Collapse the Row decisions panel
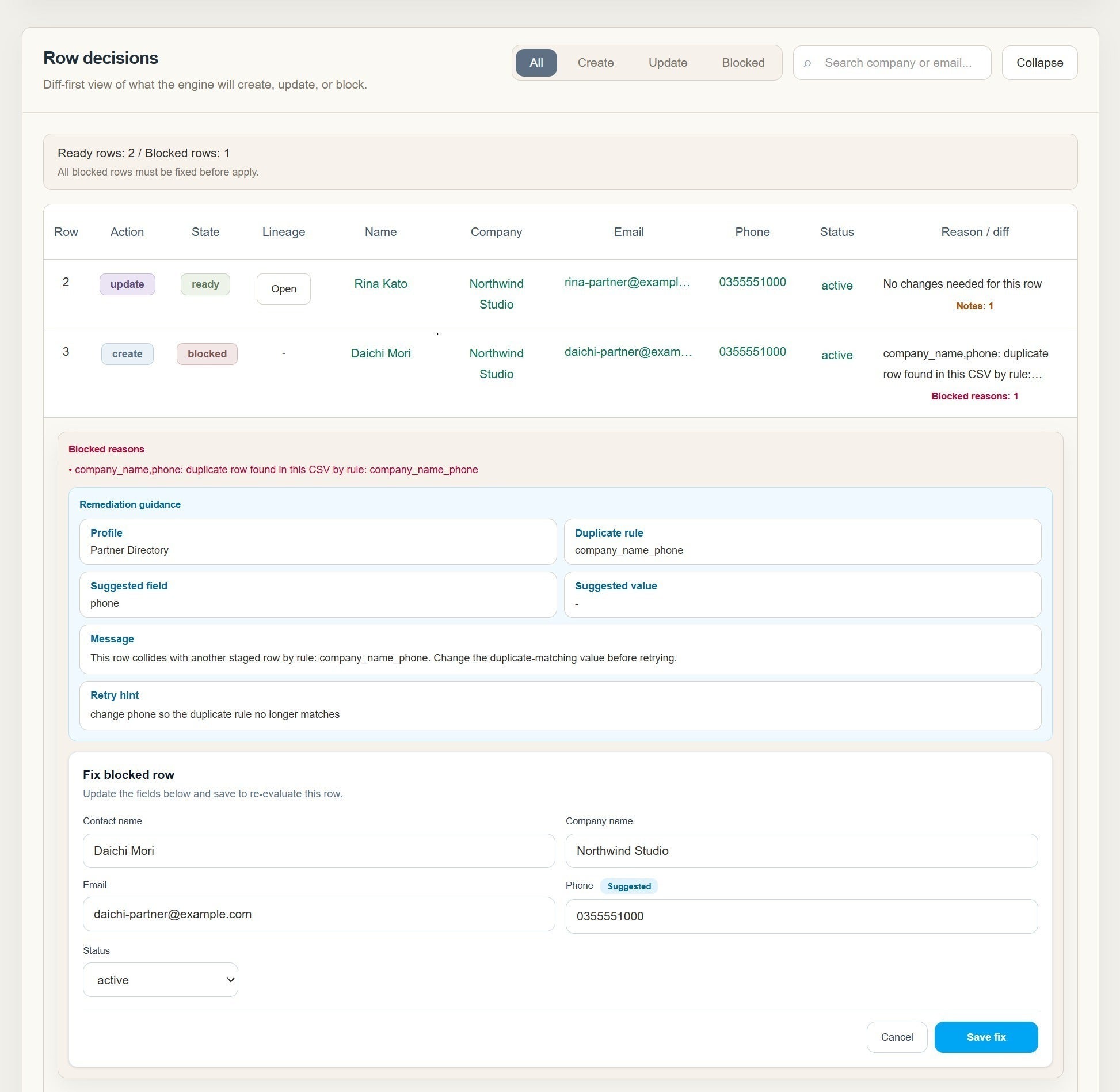Image resolution: width=1120 pixels, height=1092 pixels. tap(1039, 63)
